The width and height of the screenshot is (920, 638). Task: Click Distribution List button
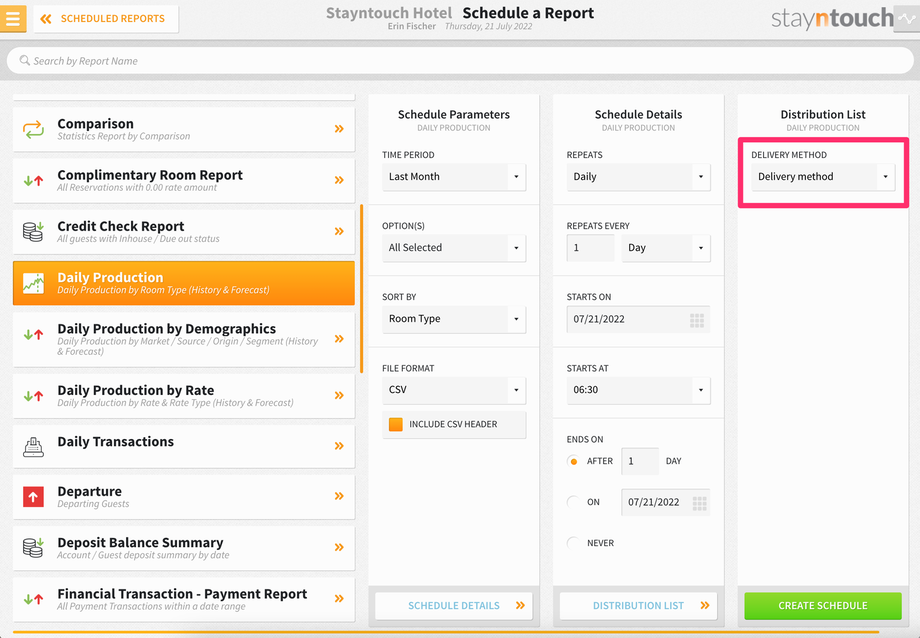click(638, 606)
